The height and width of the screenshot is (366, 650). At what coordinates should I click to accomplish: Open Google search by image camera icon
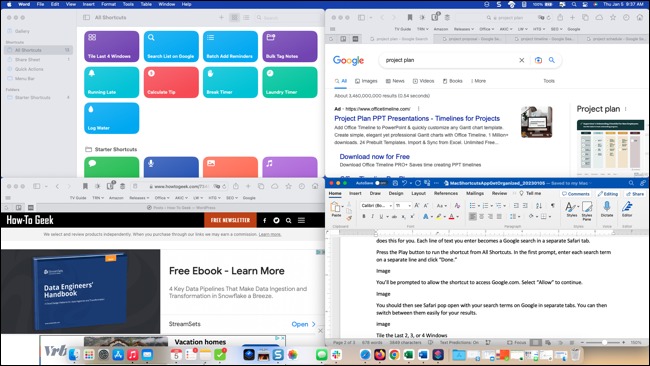(538, 60)
